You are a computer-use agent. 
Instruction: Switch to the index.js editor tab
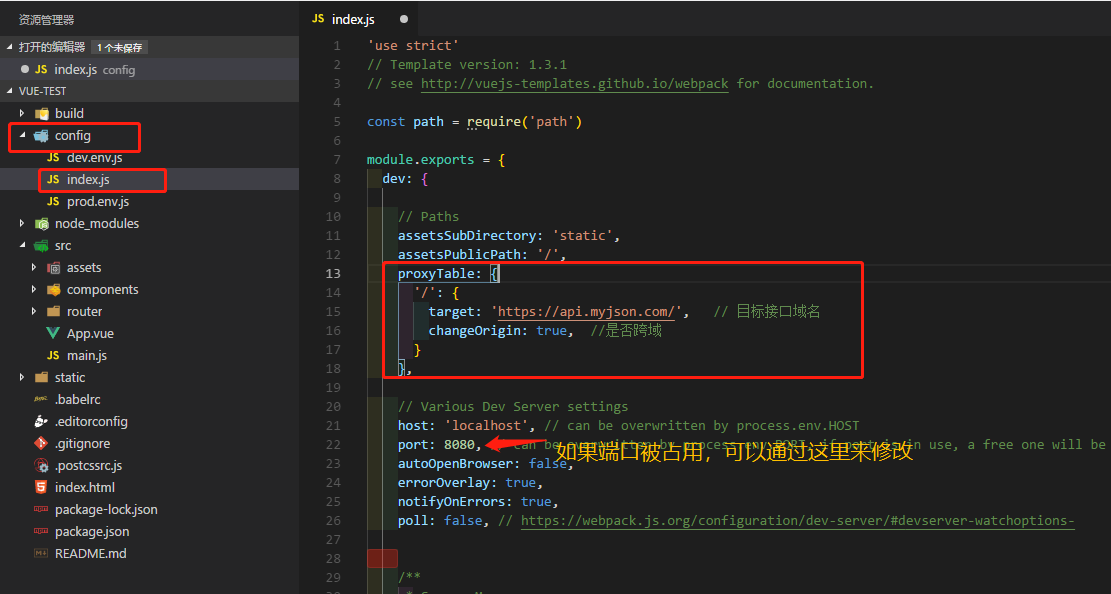click(352, 19)
